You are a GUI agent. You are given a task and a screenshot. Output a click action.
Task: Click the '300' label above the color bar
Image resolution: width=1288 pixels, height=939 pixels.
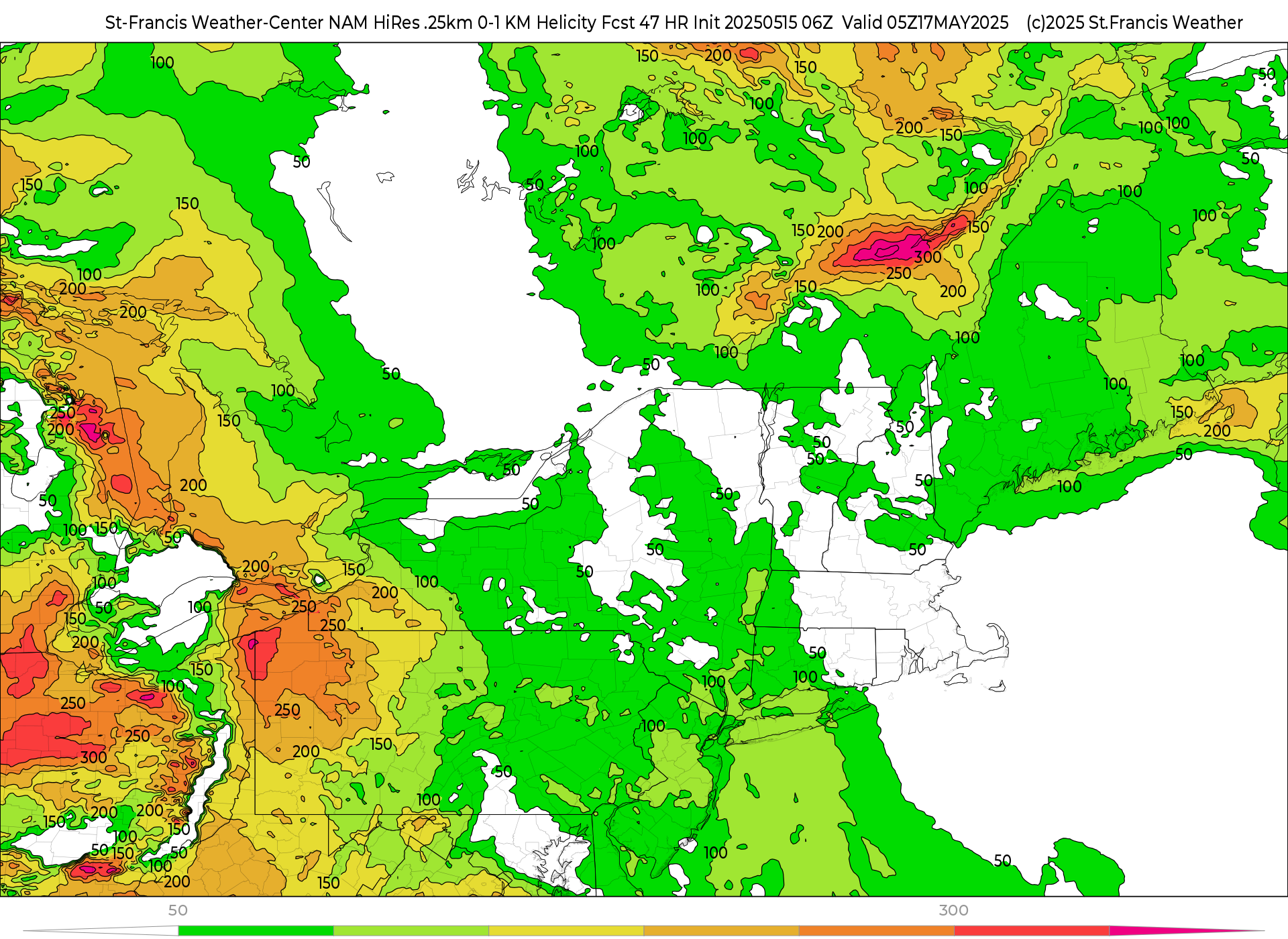pyautogui.click(x=953, y=910)
